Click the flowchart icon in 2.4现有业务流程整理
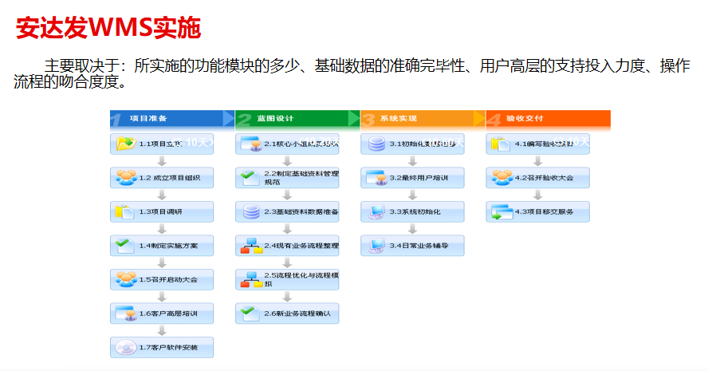 tap(251, 246)
